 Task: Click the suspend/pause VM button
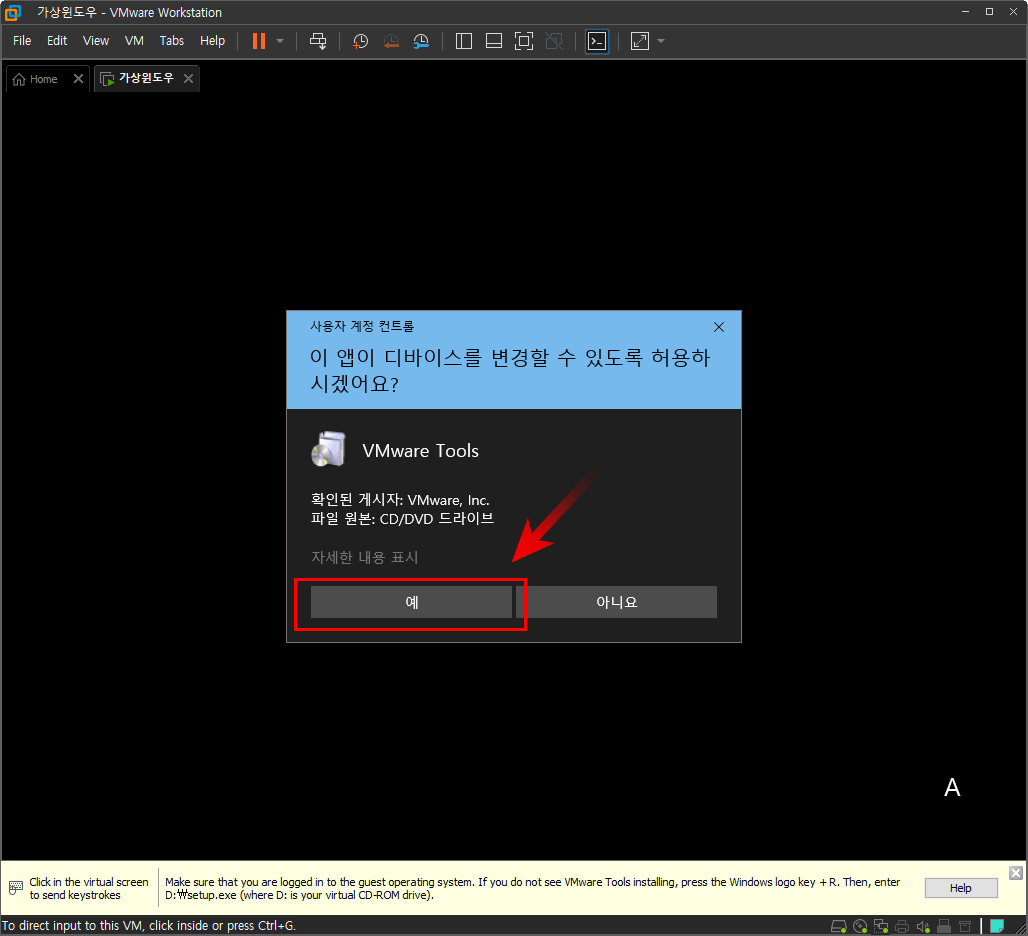(x=259, y=41)
